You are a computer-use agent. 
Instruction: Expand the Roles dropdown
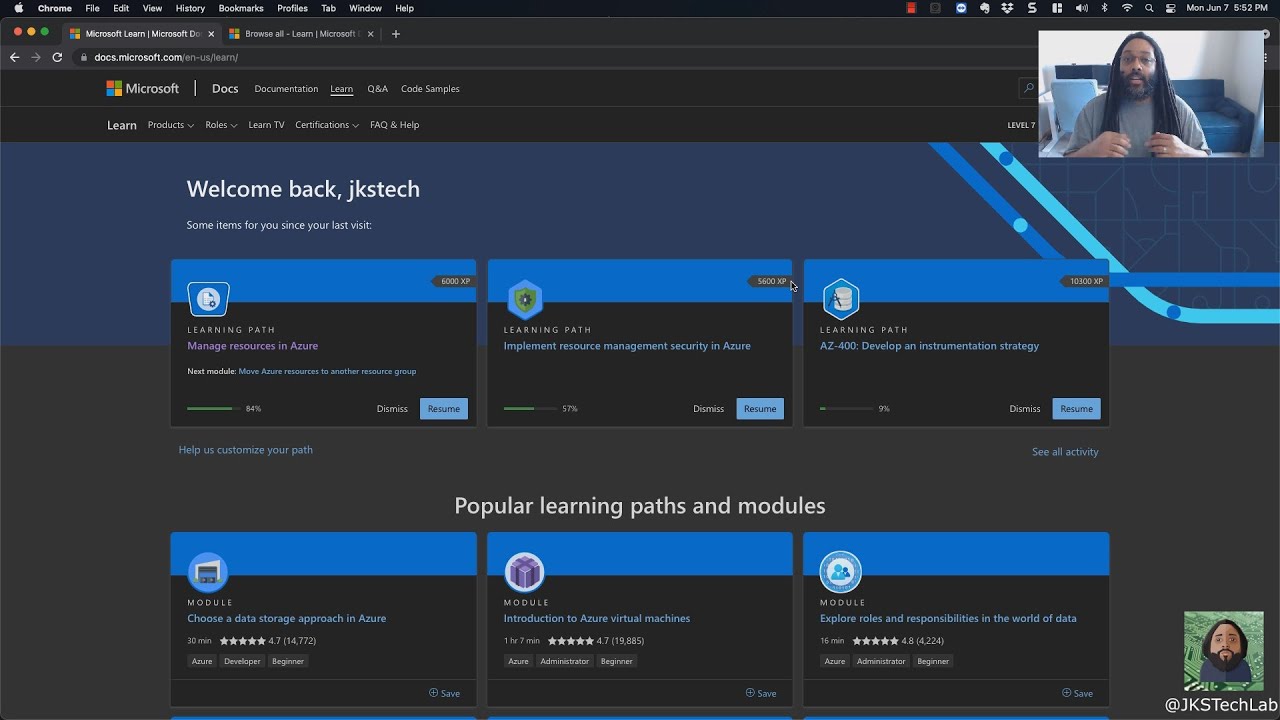click(221, 125)
